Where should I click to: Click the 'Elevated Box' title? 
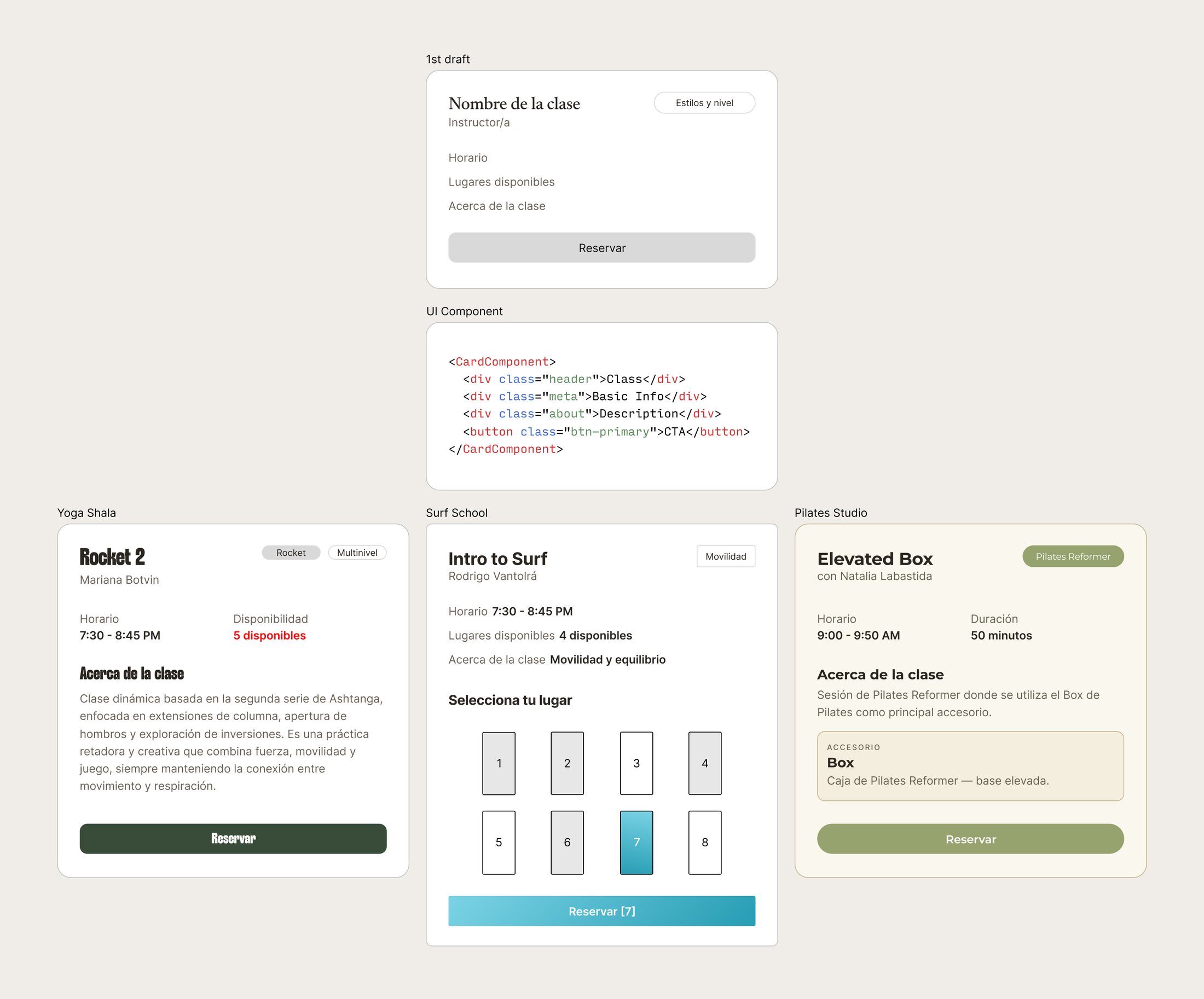coord(875,558)
